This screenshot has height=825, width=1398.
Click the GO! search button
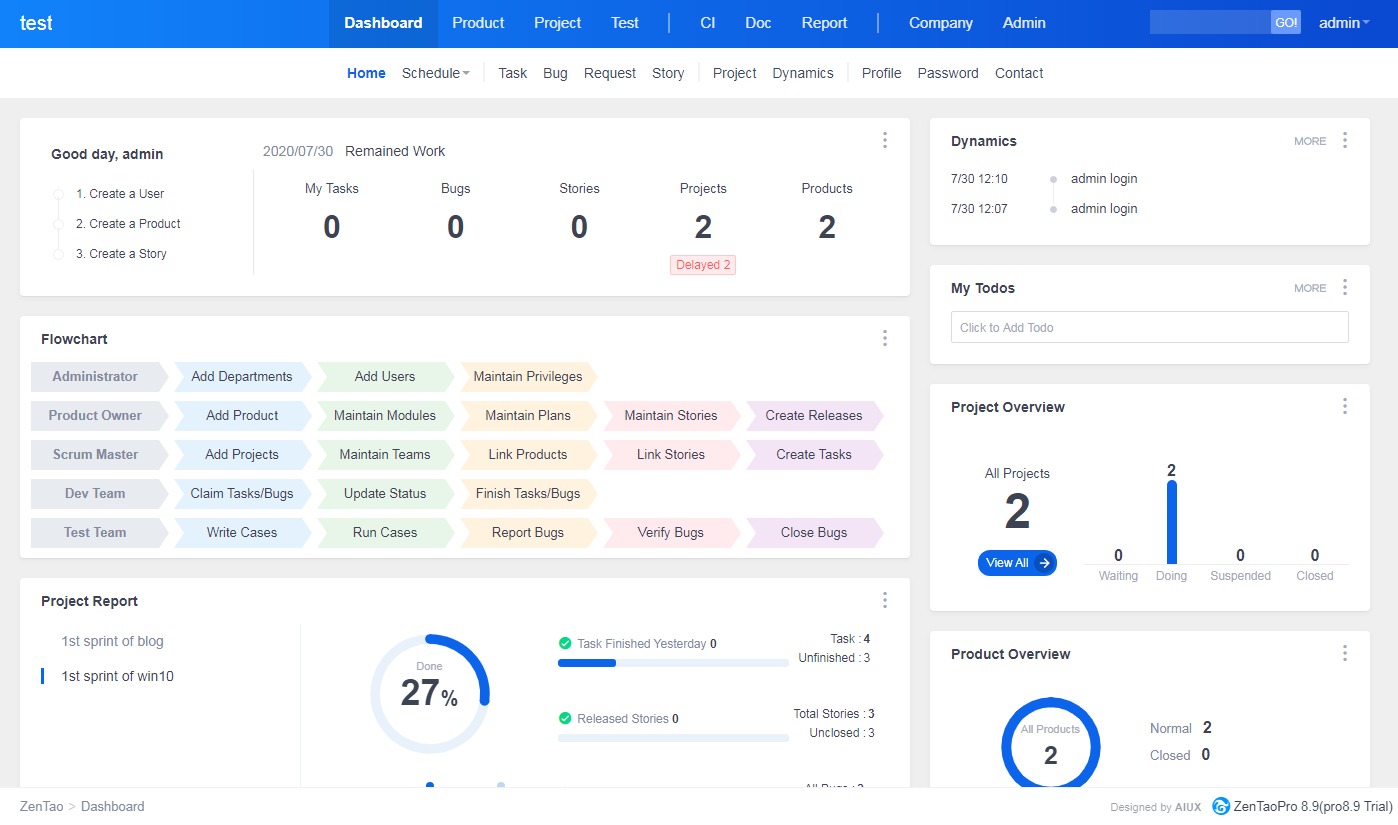[1285, 23]
